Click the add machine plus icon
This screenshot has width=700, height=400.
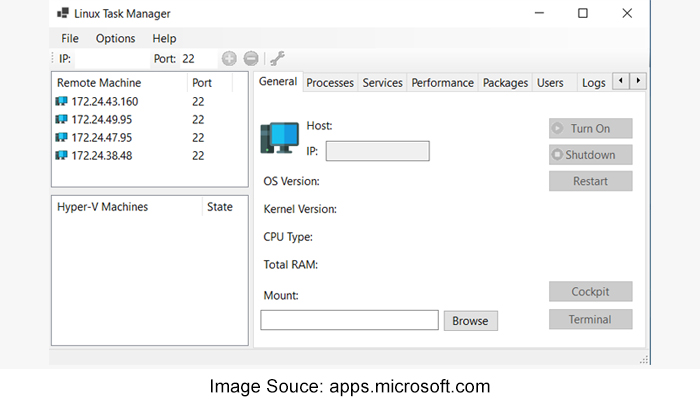pos(229,59)
